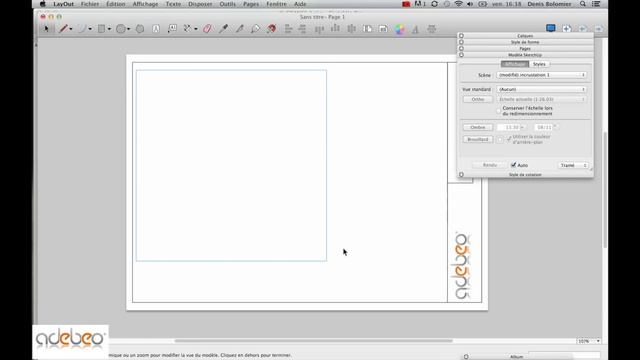Click the fog color swatch
This screenshot has width=640, height=360.
pos(500,139)
